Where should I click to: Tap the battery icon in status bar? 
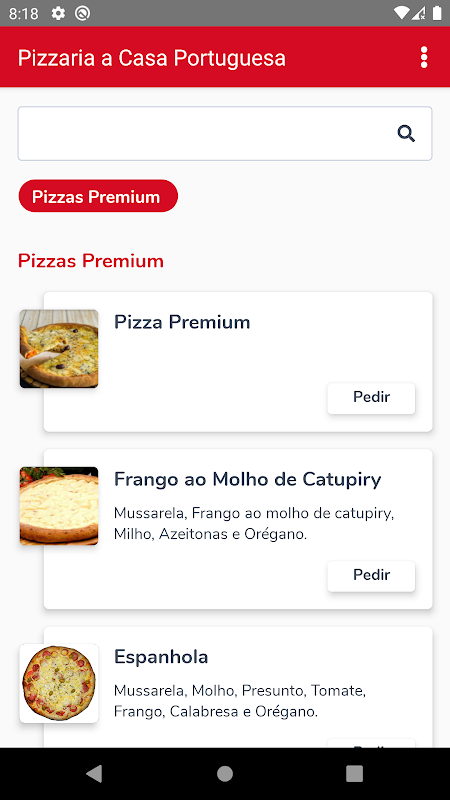click(437, 13)
